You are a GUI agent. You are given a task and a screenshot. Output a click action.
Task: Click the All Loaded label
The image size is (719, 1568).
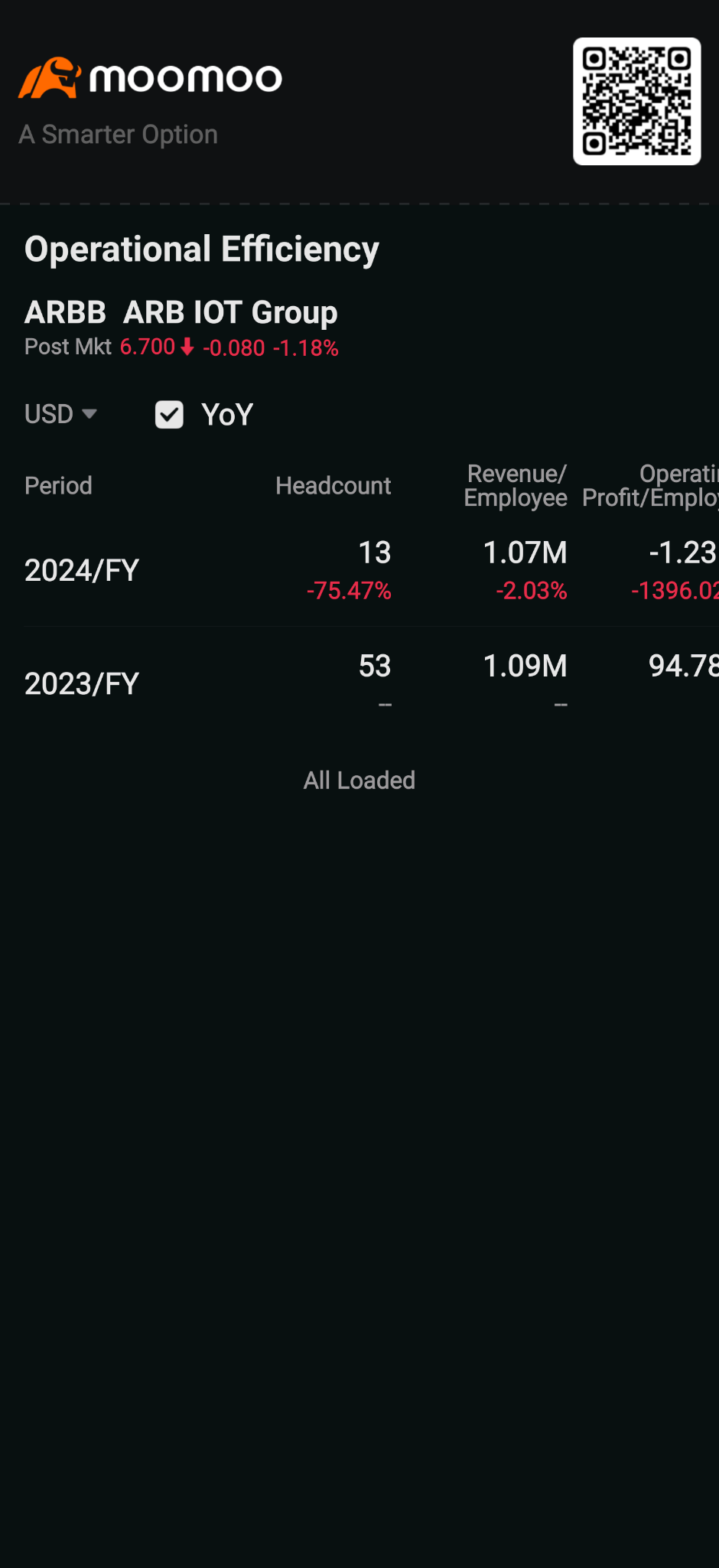[359, 781]
